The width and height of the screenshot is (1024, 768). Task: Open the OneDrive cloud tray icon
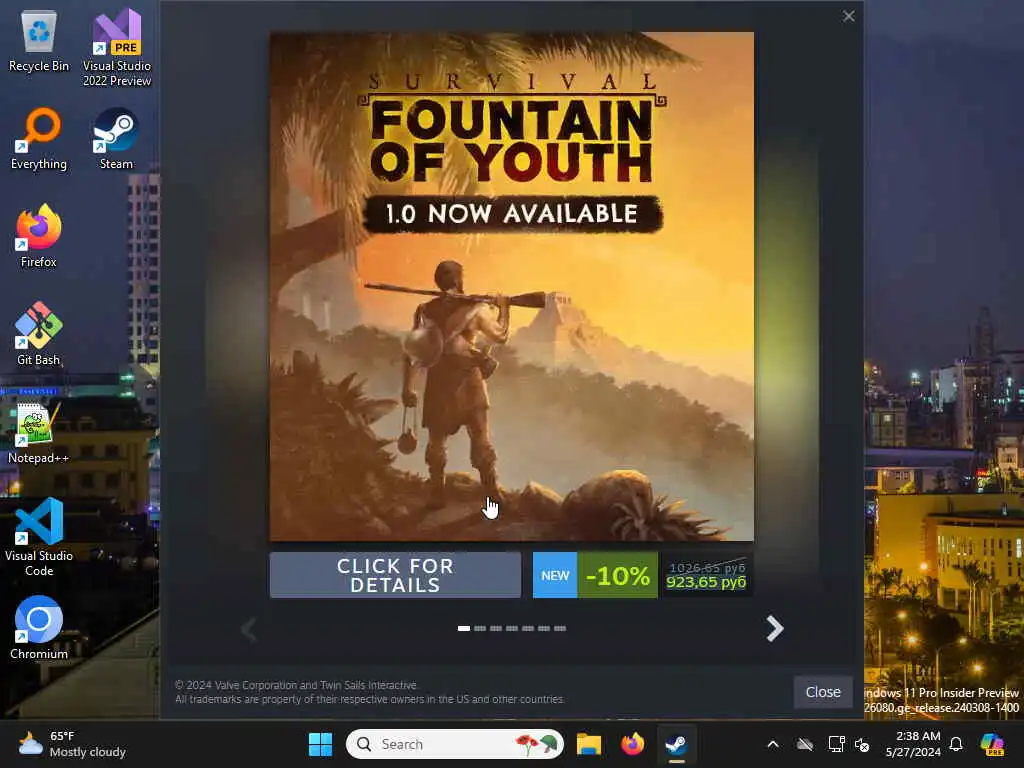coord(805,744)
